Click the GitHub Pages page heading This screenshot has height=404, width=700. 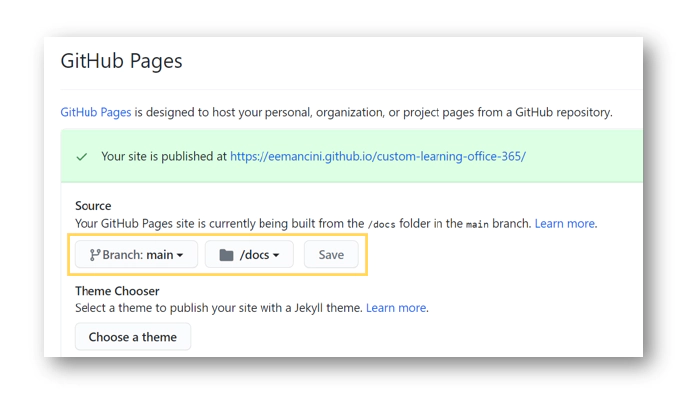(121, 61)
